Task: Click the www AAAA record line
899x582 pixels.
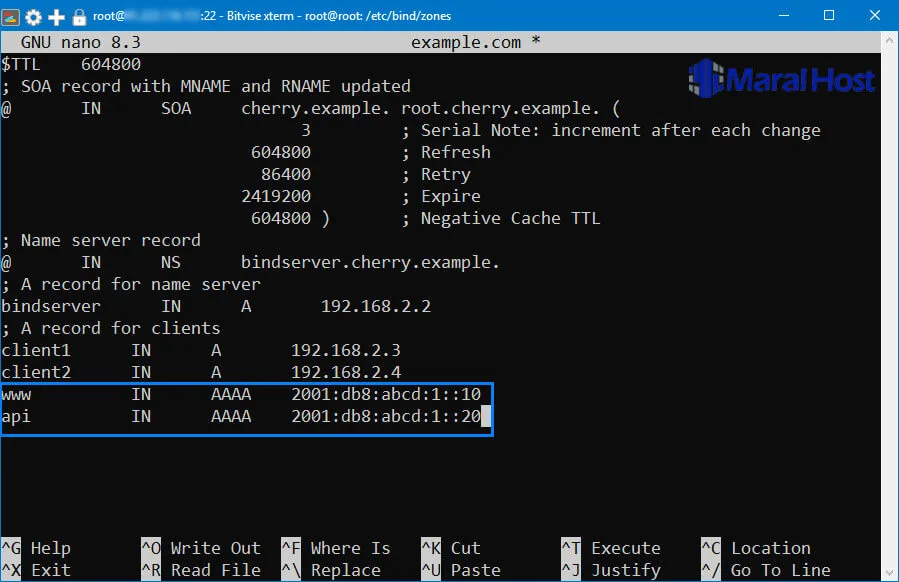Action: (200, 394)
